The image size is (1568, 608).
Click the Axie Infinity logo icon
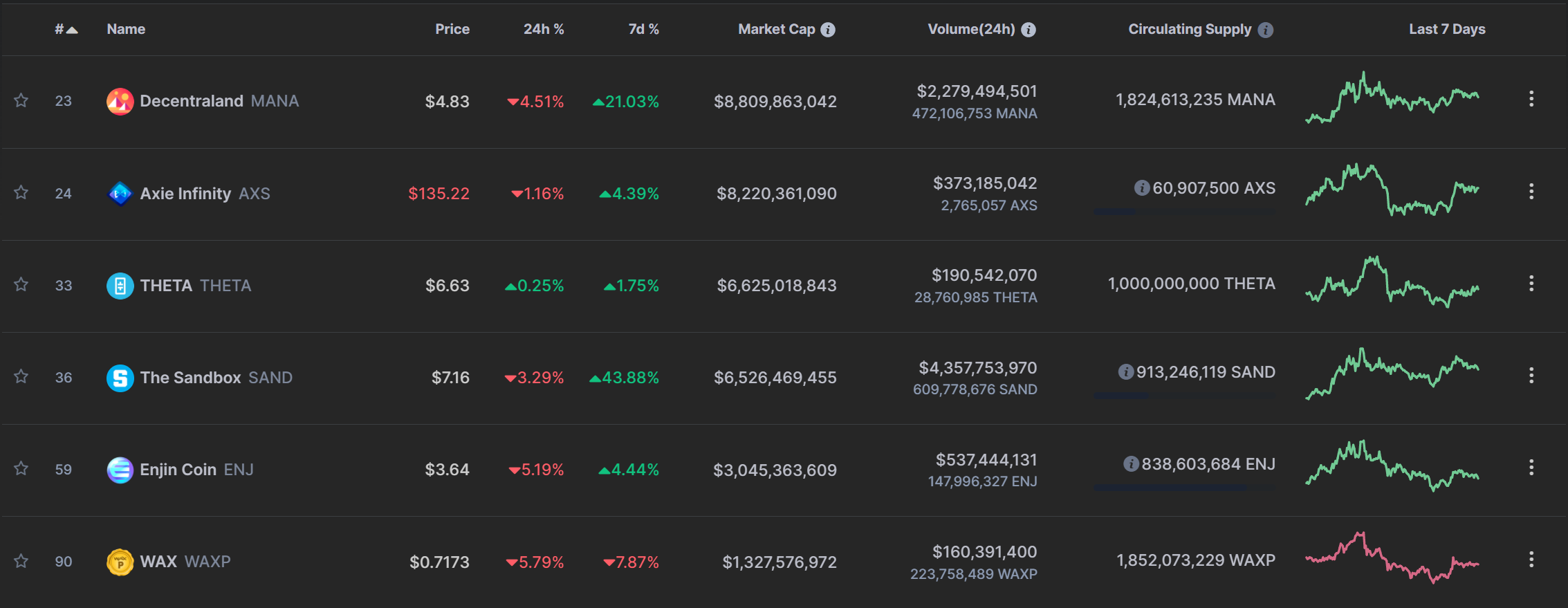pos(120,194)
